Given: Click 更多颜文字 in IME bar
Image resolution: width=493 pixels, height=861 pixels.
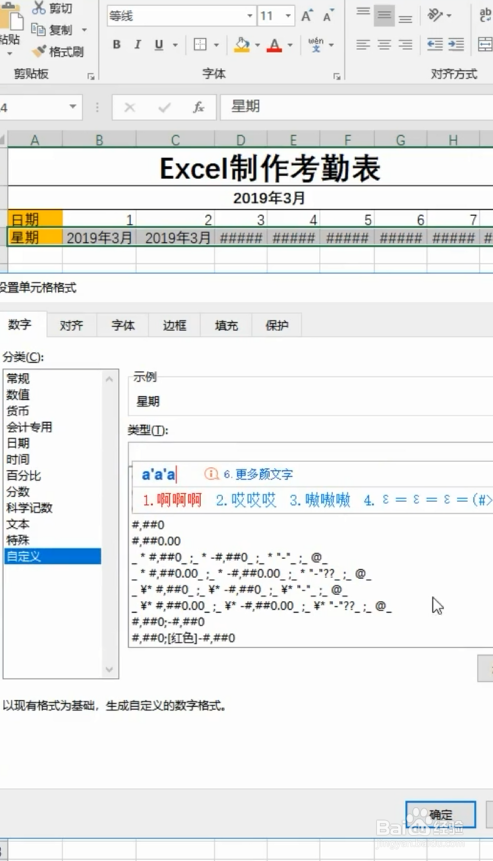Looking at the screenshot, I should (x=258, y=474).
